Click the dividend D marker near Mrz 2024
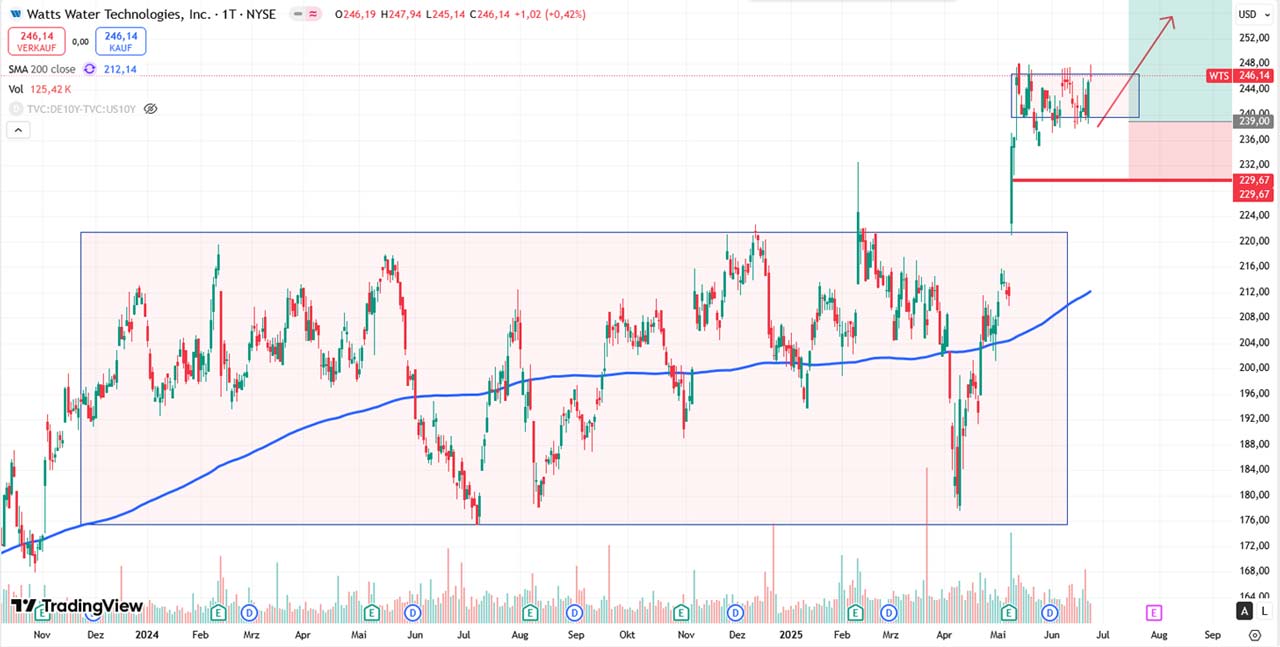The width and height of the screenshot is (1280, 647). point(250,612)
